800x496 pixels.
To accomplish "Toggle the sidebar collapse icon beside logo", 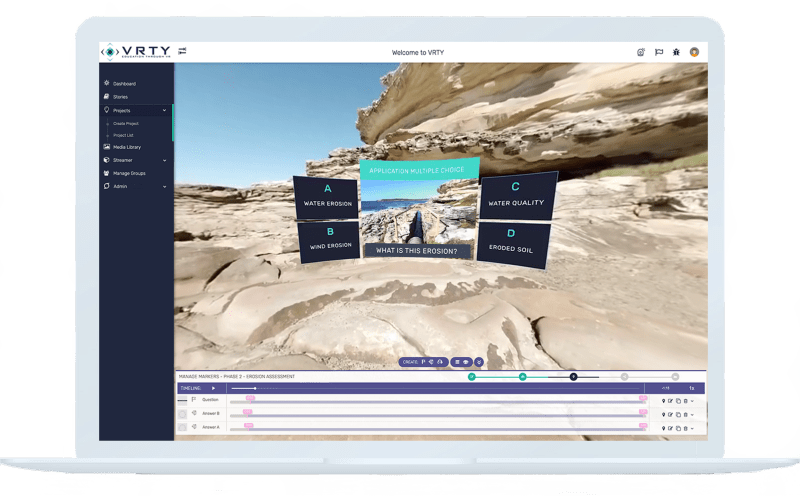I will click(x=182, y=51).
